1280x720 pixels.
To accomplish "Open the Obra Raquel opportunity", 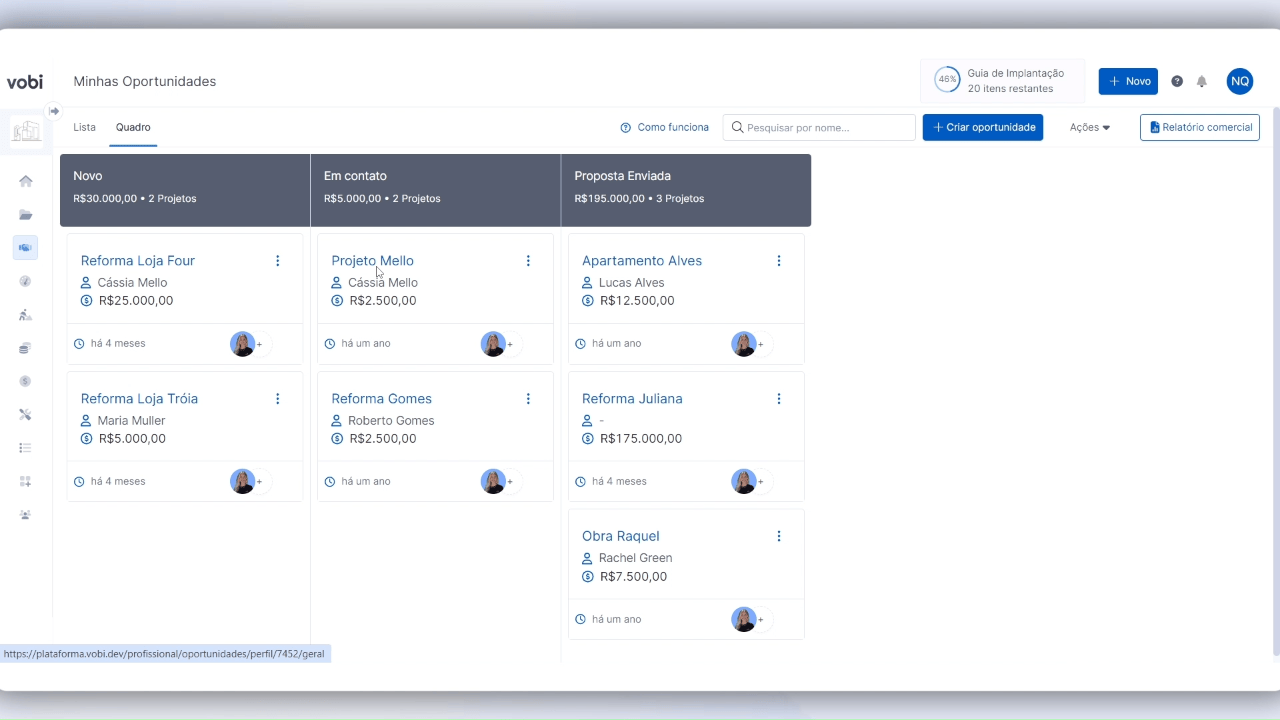I will click(621, 536).
